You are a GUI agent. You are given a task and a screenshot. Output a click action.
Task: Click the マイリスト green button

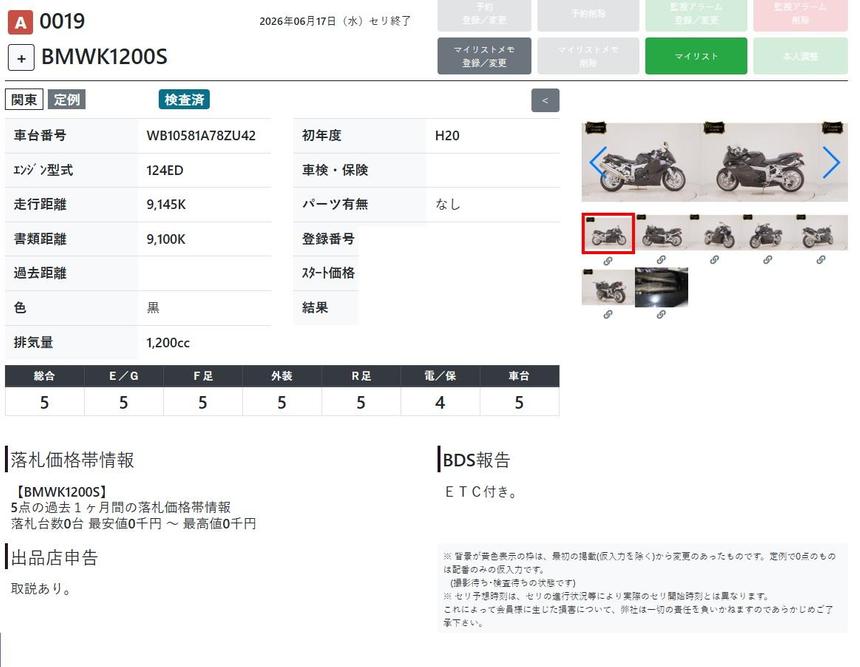pos(696,56)
